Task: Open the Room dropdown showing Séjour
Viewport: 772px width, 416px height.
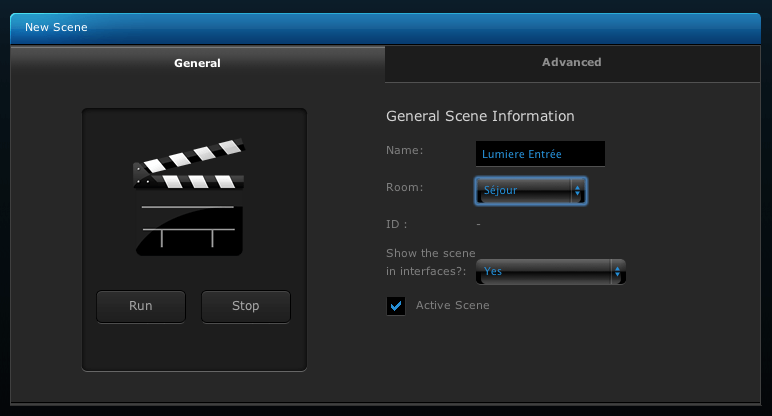Action: tap(531, 191)
